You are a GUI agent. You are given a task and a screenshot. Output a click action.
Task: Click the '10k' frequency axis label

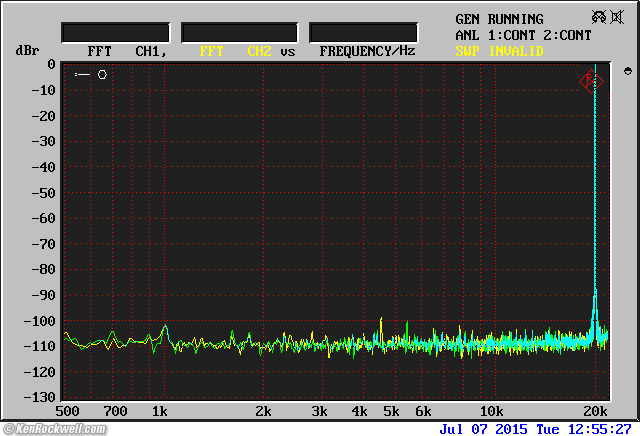[x=491, y=411]
